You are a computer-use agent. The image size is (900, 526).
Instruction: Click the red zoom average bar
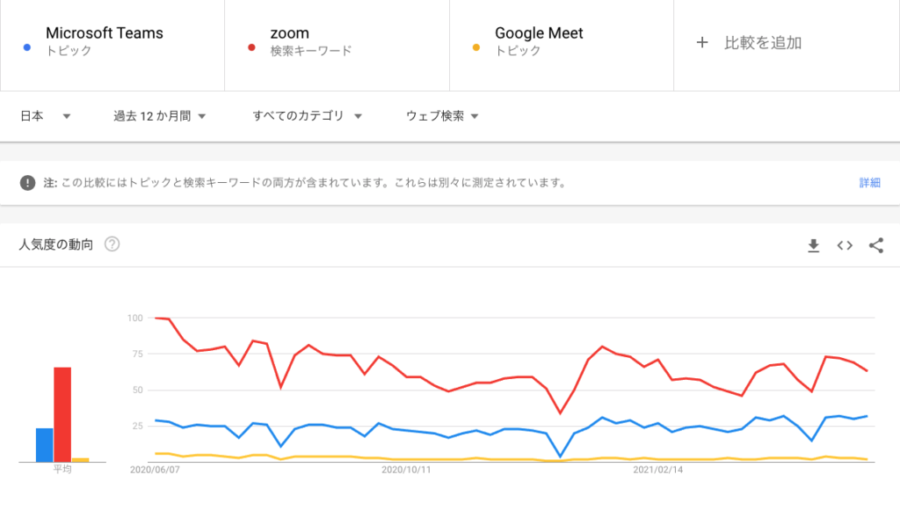click(x=62, y=414)
